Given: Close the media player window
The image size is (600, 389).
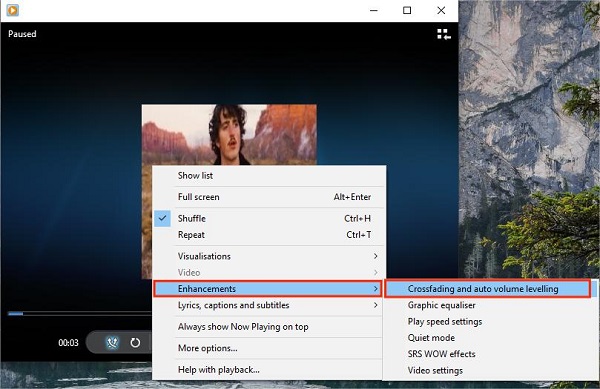Looking at the screenshot, I should coord(441,10).
